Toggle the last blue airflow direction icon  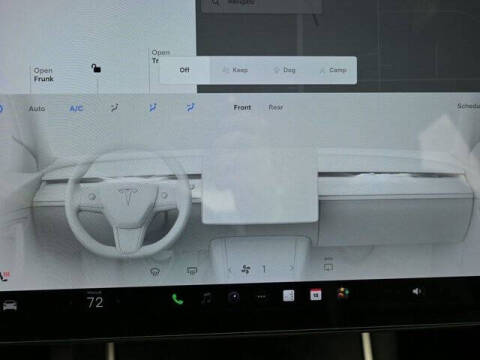(190, 108)
